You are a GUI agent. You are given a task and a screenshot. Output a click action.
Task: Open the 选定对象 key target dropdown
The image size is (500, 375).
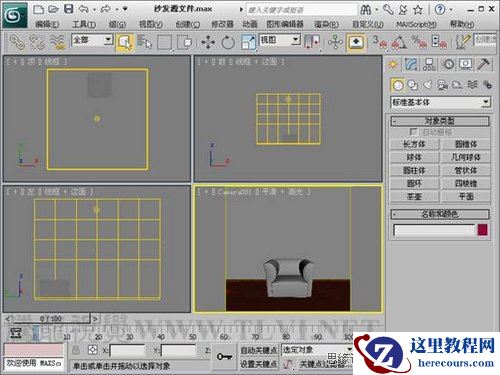point(317,350)
